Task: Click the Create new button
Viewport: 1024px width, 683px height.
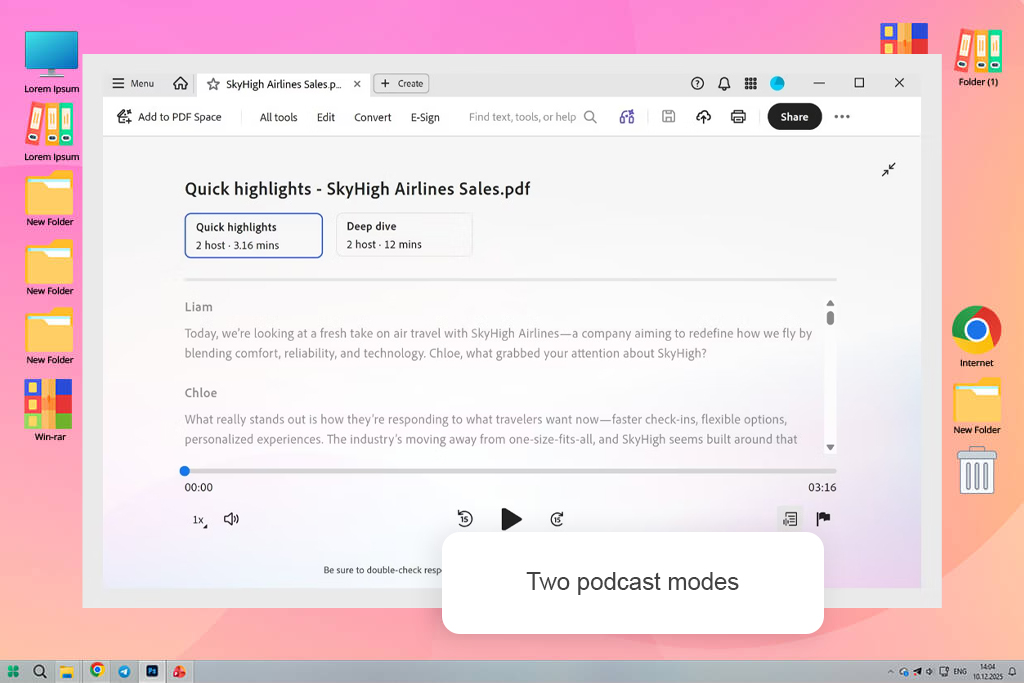Action: tap(402, 84)
